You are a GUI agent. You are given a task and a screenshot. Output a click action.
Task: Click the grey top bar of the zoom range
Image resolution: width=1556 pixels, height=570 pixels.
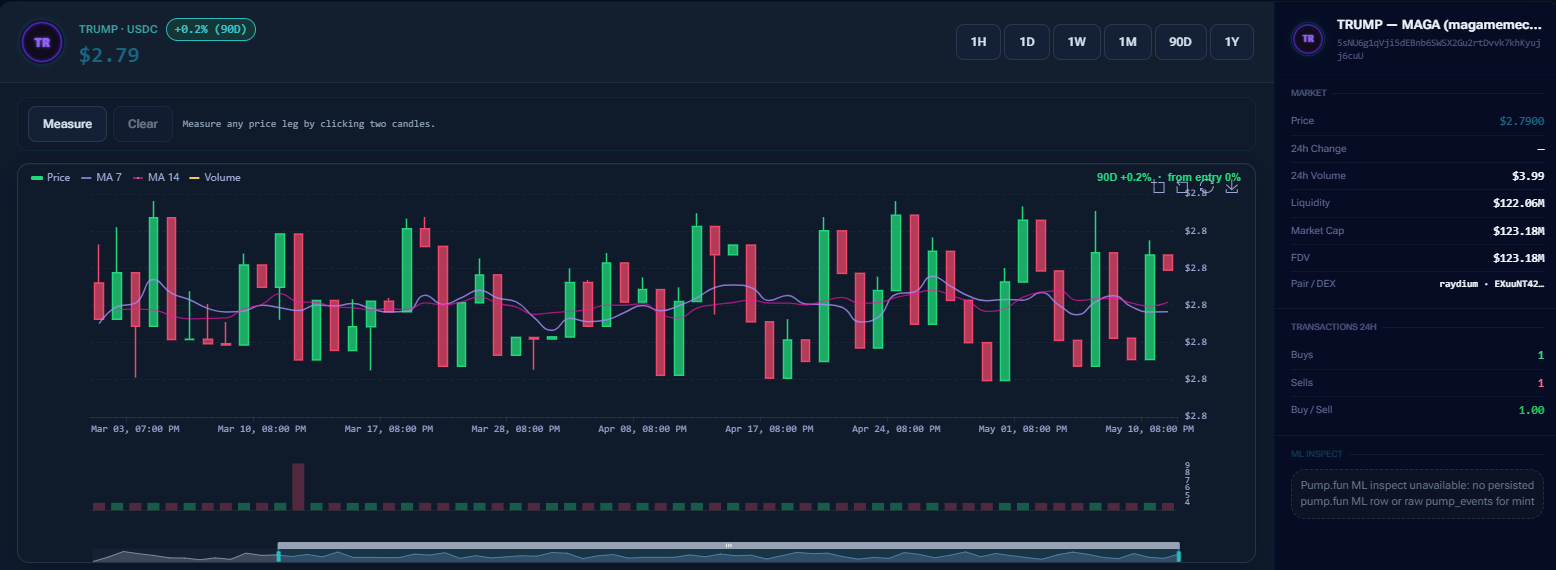click(x=728, y=545)
